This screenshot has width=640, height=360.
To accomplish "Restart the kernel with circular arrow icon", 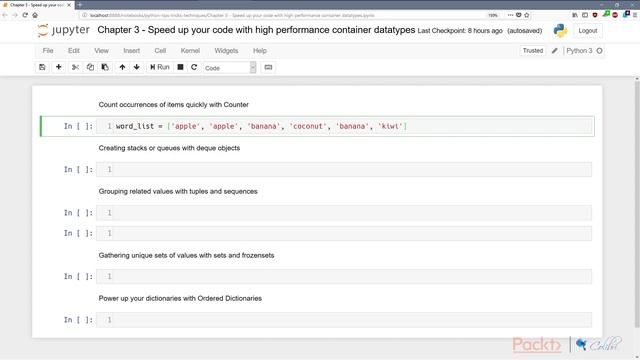I will tap(194, 67).
